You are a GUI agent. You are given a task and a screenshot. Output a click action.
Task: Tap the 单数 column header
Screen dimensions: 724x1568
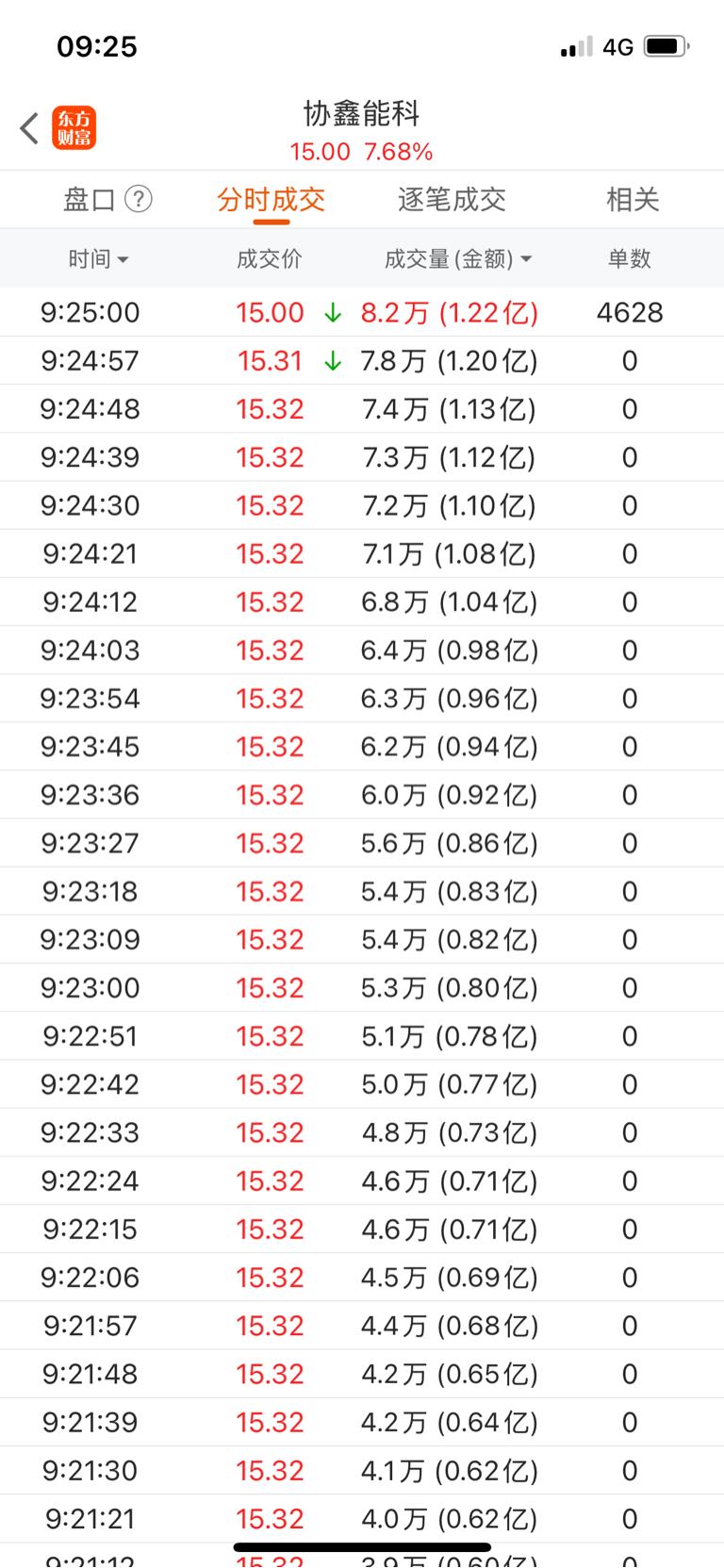coord(630,258)
